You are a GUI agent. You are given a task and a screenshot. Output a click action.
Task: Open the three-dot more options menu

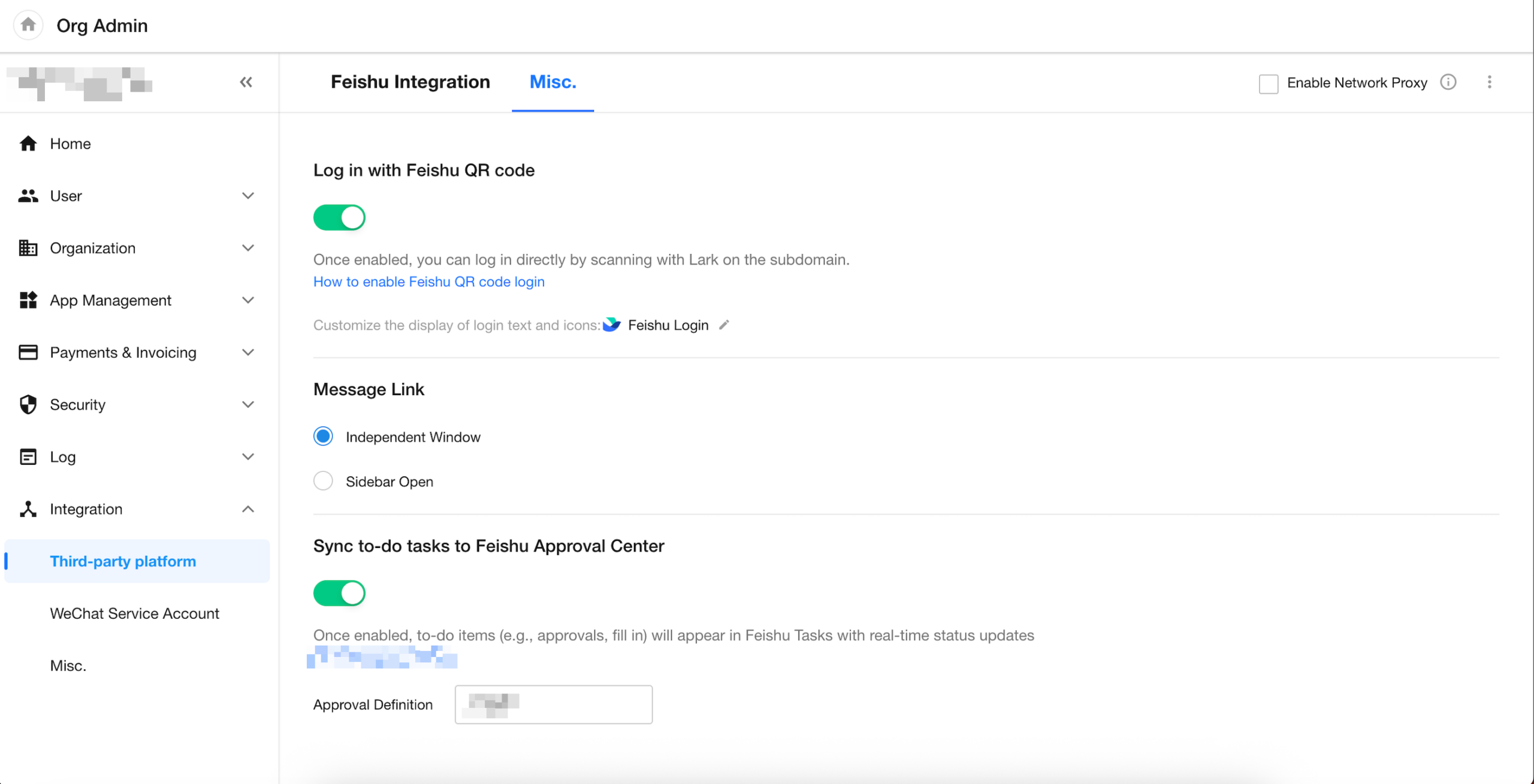[x=1489, y=82]
